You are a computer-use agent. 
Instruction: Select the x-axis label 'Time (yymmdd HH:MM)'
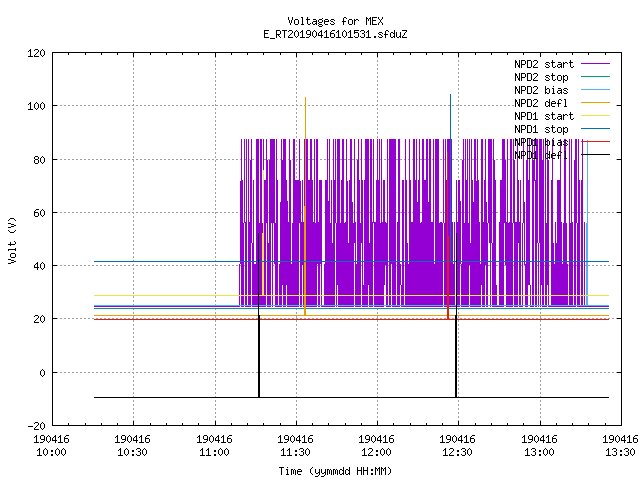pos(335,471)
